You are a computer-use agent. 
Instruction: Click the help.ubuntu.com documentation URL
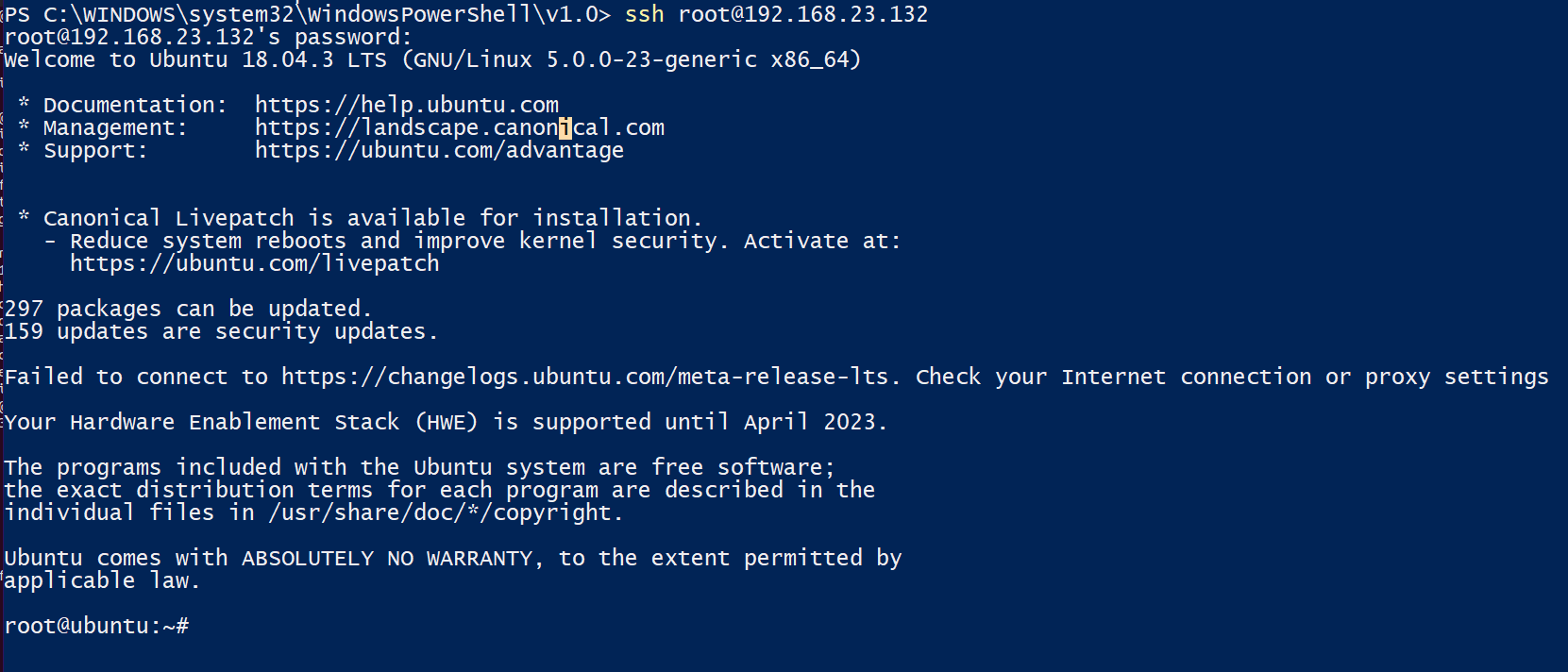coord(406,105)
